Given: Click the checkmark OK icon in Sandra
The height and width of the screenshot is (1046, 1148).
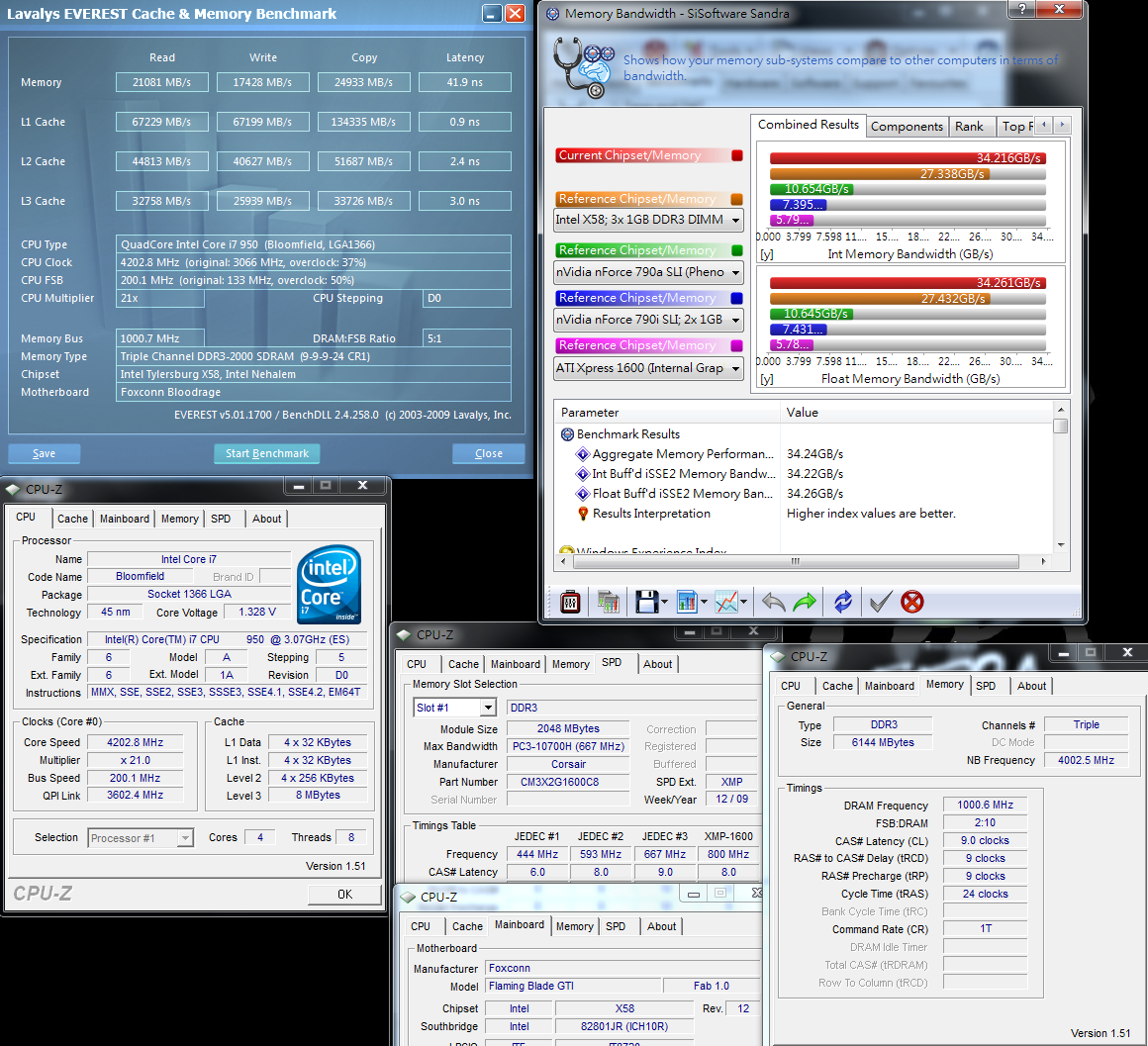Looking at the screenshot, I should (880, 603).
